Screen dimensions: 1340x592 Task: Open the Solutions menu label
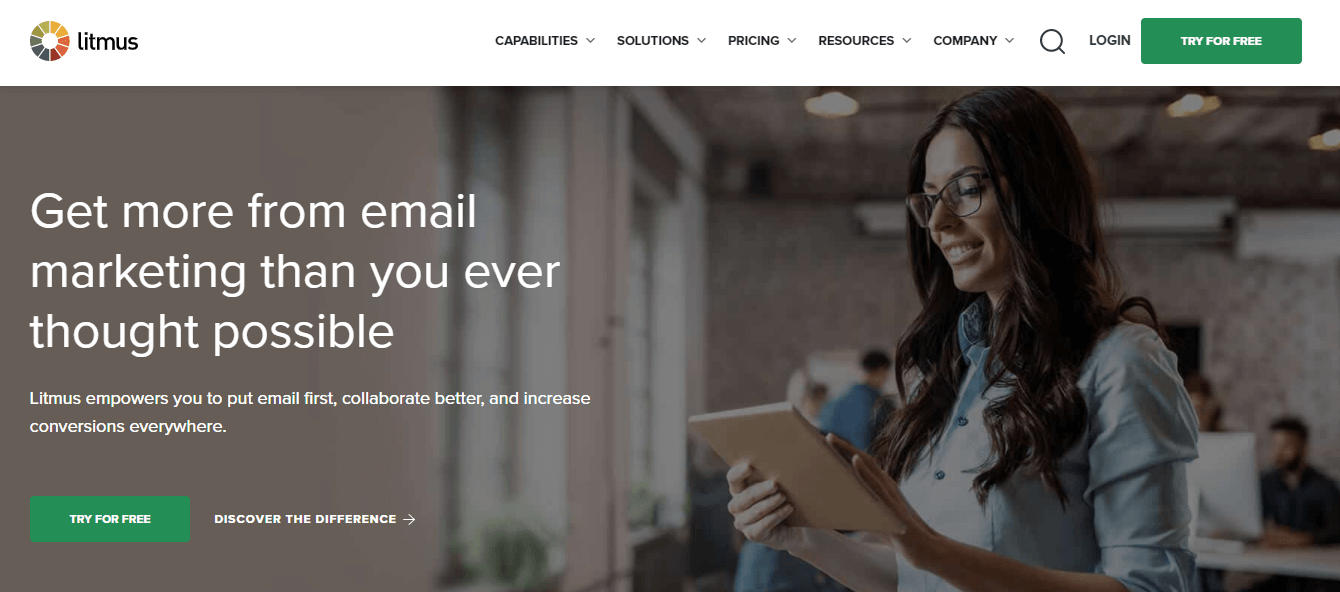pos(652,41)
